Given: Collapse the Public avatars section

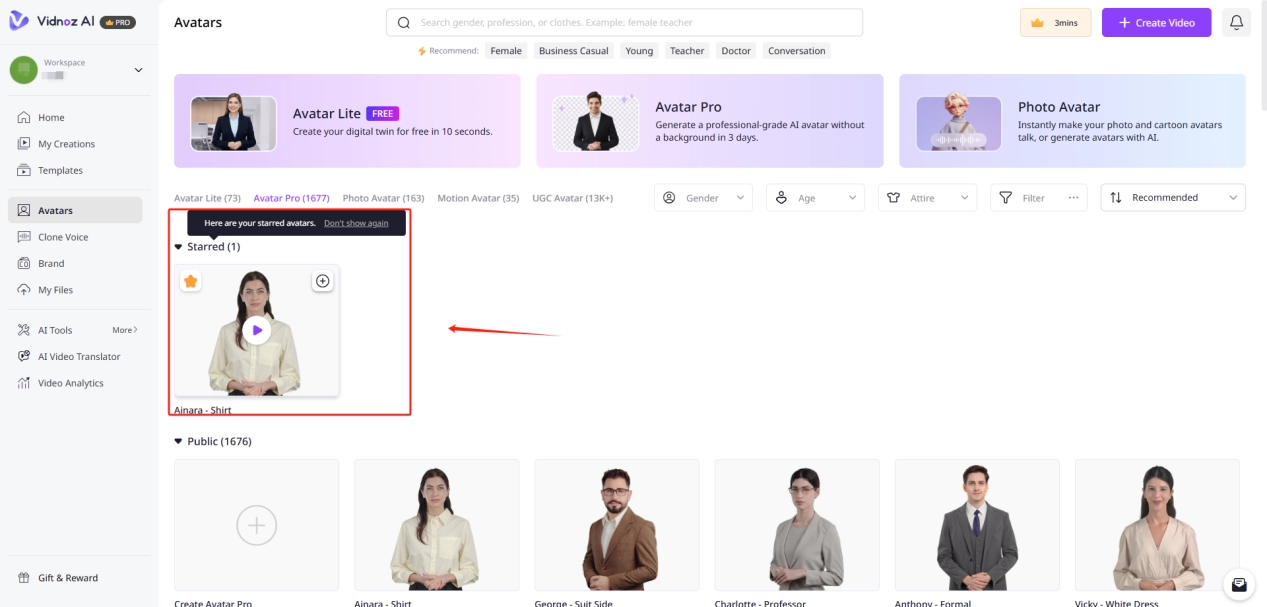Looking at the screenshot, I should click(x=179, y=442).
